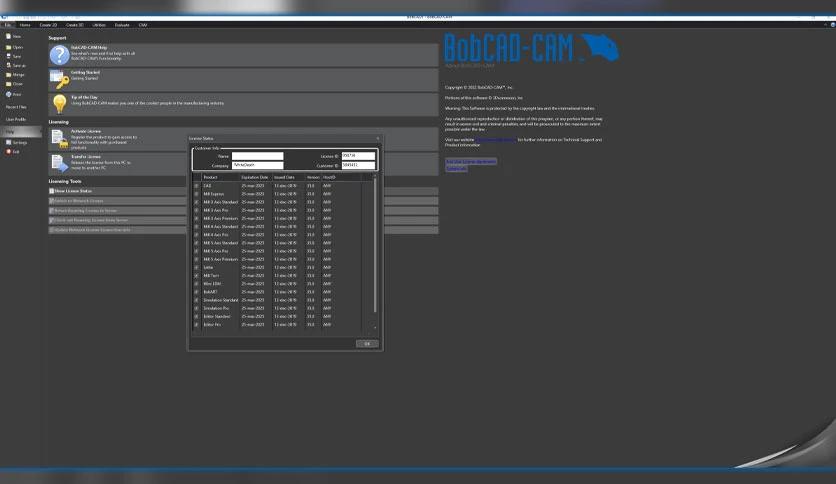Toggle checkbox for Lathe row
Image resolution: width=836 pixels, height=484 pixels.
coord(196,268)
